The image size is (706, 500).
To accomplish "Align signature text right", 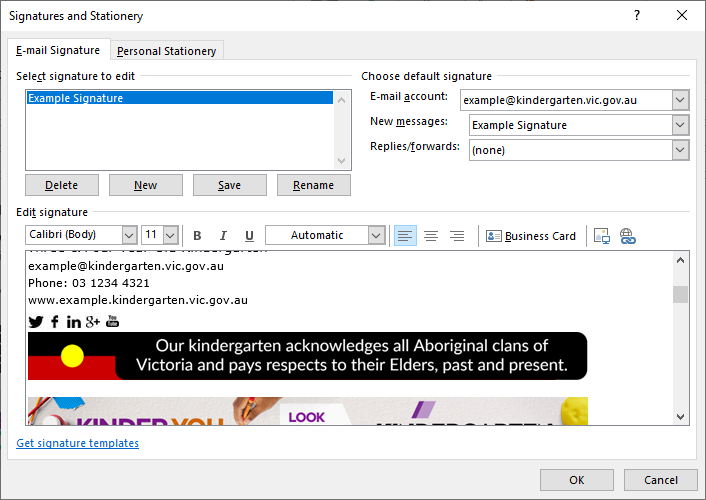I will (x=457, y=236).
